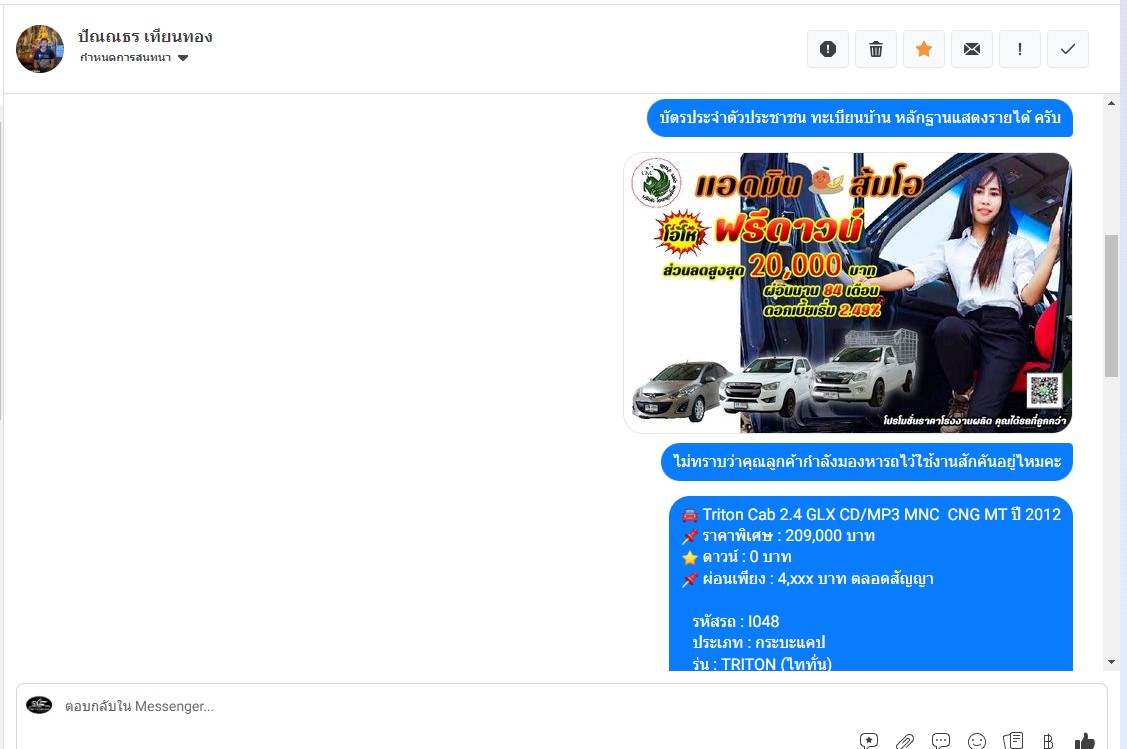Click the scrollbar up arrow in chat
The height and width of the screenshot is (749, 1127).
pos(1111,104)
